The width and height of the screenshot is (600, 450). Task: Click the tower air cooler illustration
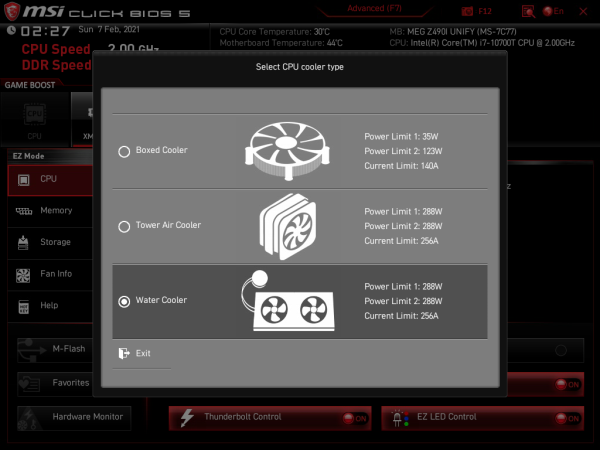pos(288,226)
